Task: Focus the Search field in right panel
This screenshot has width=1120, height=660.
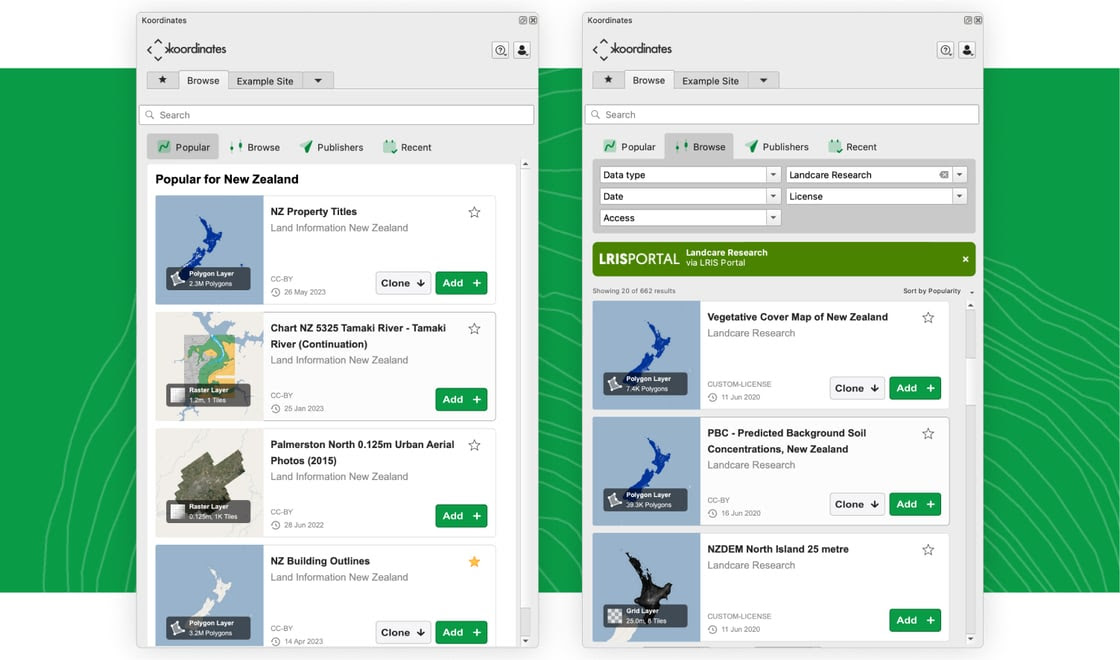Action: [x=781, y=114]
